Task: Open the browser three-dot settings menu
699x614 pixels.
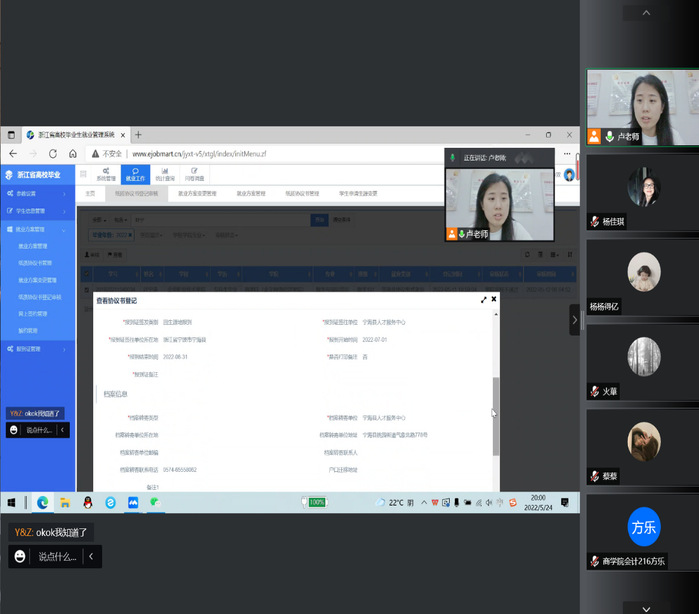Action: coord(567,153)
